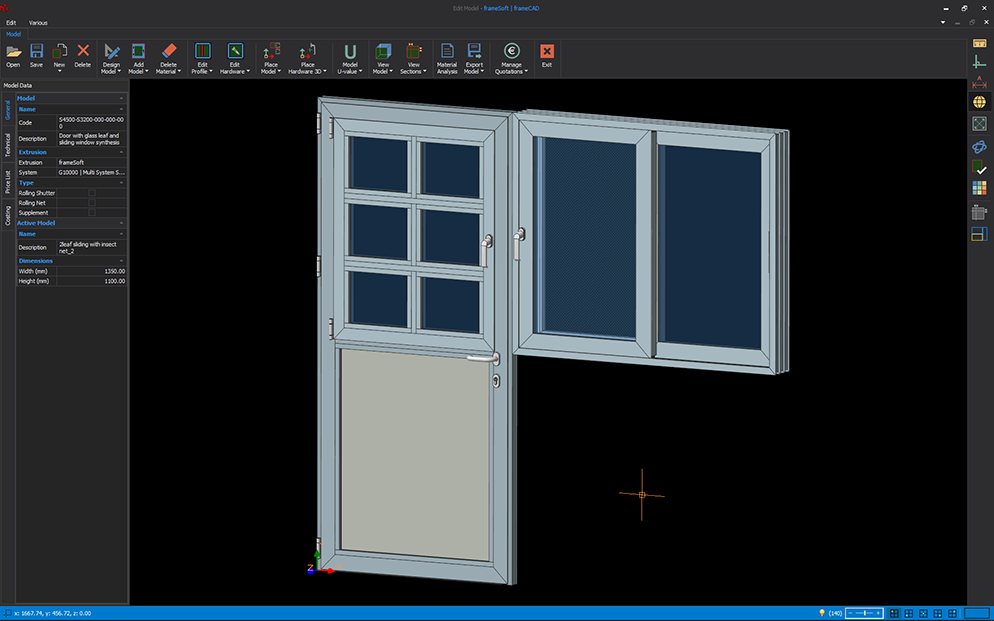Select the bottom-right viewport layout icon
994x621 pixels.
[x=938, y=613]
